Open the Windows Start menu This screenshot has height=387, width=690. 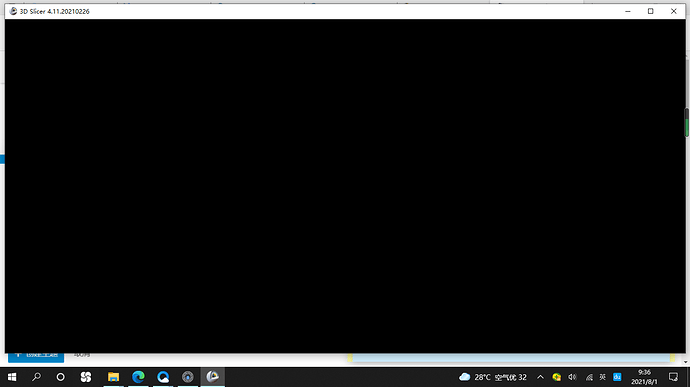pos(12,377)
